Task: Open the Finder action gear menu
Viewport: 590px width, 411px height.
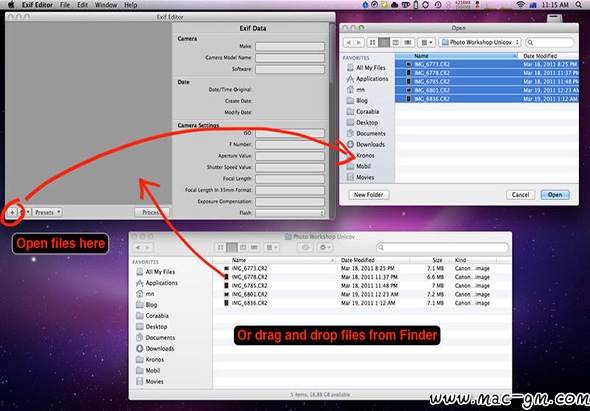Action: click(324, 247)
